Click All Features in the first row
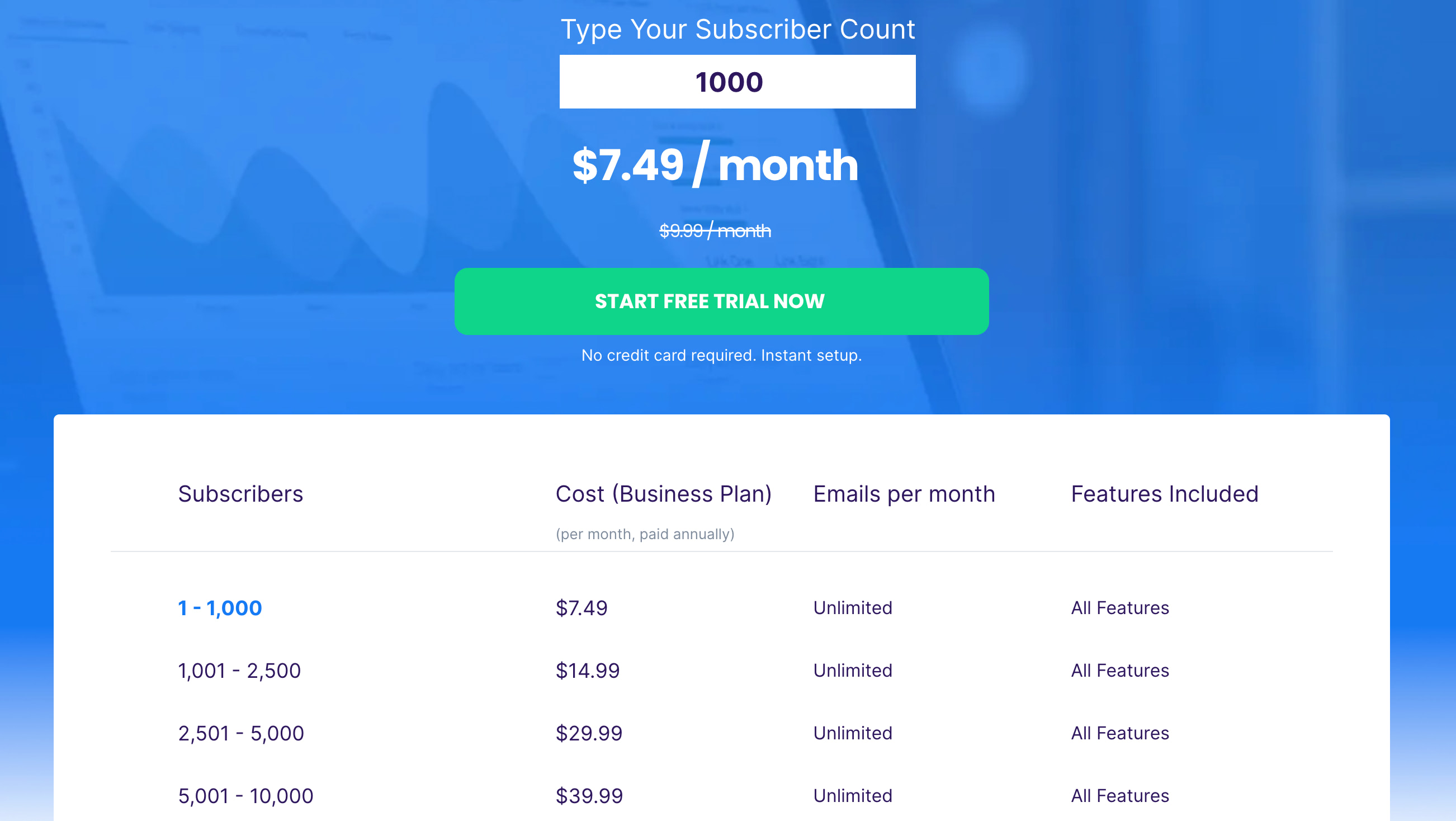 [1120, 608]
